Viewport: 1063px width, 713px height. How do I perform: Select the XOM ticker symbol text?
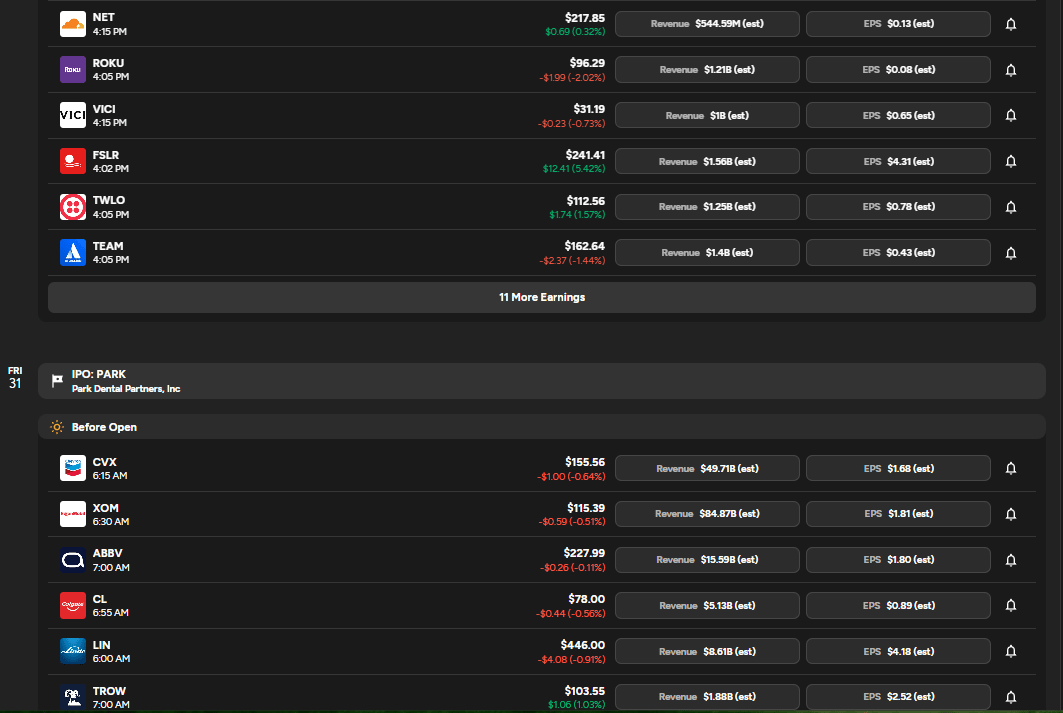106,508
